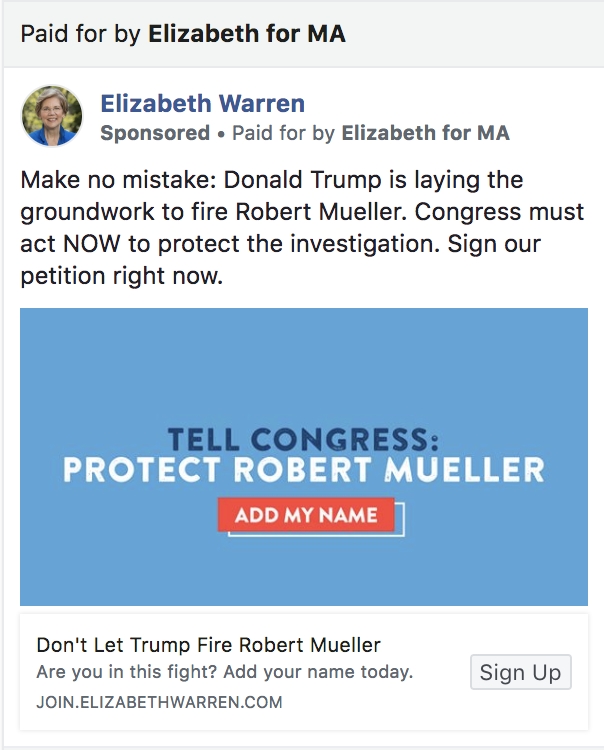Click 'Donald Trump' in the post text
Image resolution: width=604 pixels, height=750 pixels.
pos(302,180)
